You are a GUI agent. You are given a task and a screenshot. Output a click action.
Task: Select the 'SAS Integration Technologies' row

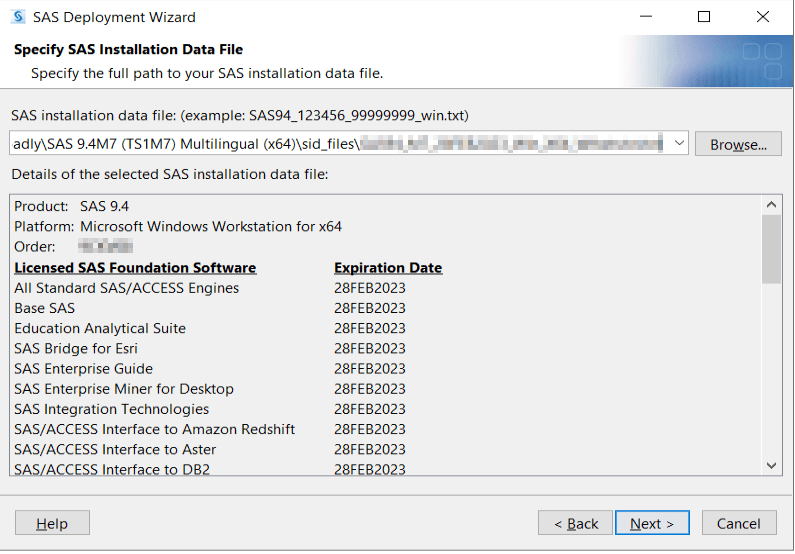(210, 409)
